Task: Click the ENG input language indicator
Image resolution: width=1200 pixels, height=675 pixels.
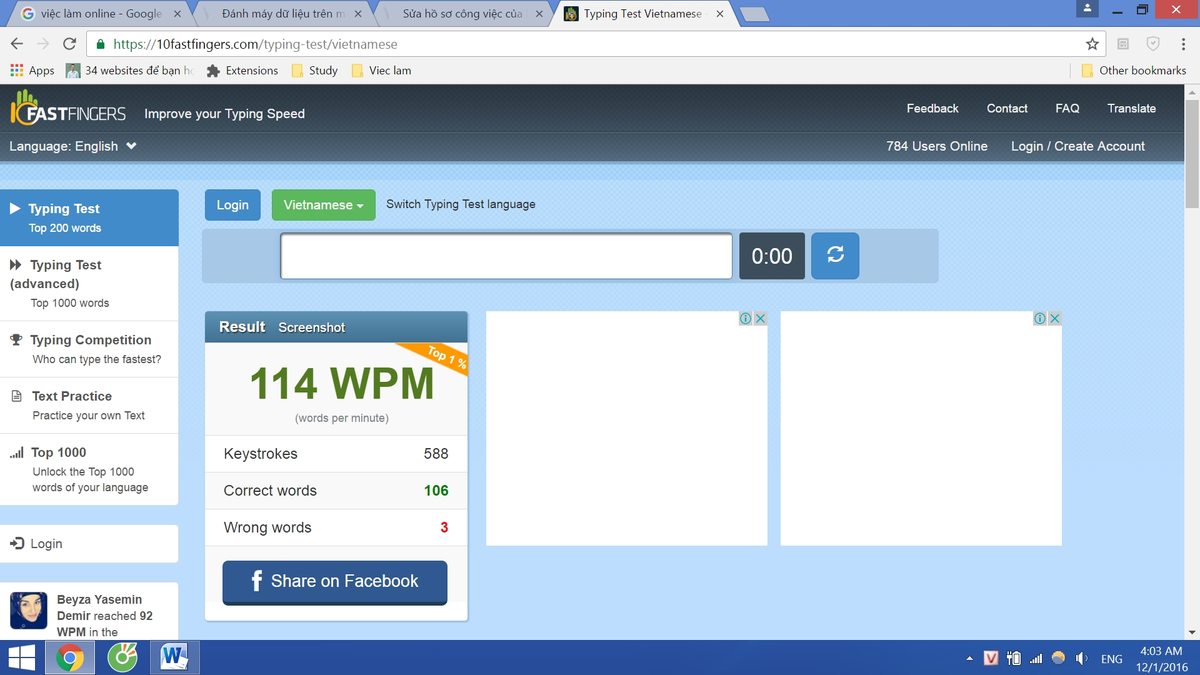Action: (x=1111, y=659)
